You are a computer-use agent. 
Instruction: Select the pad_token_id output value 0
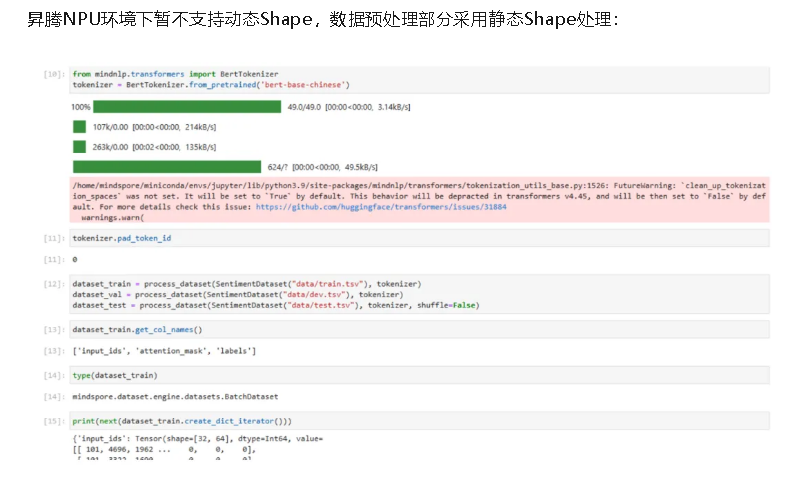[75, 260]
